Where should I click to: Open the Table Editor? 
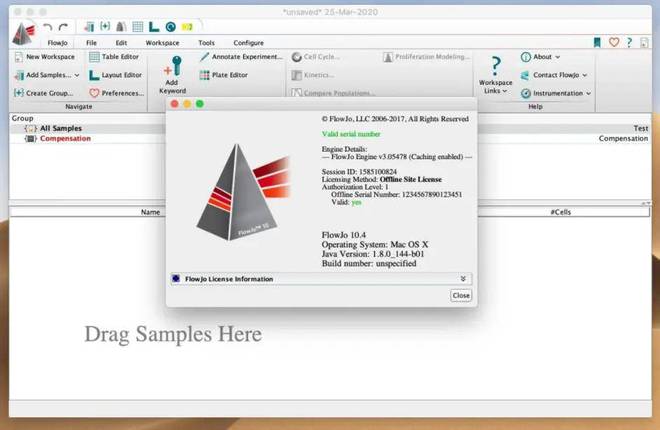[113, 57]
